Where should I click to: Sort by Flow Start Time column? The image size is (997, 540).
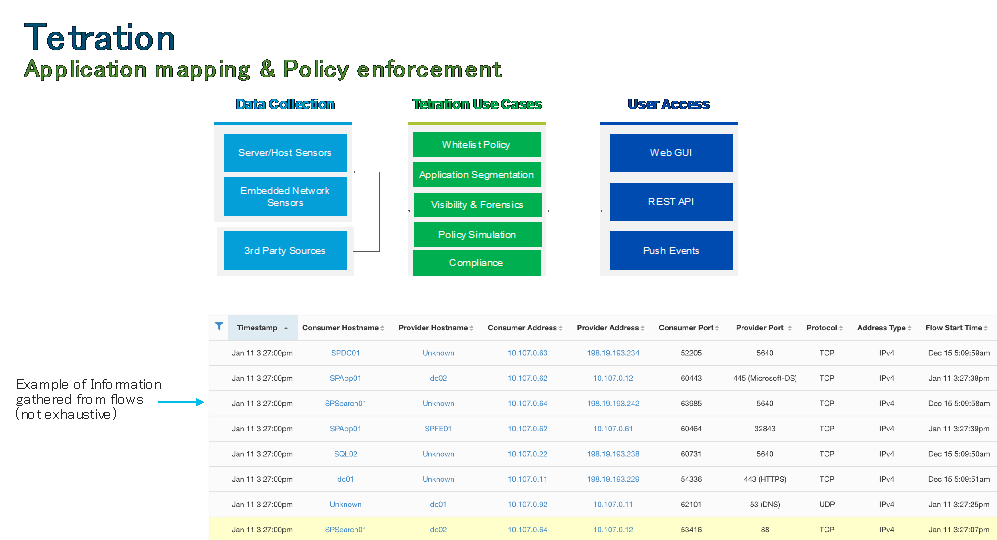[x=956, y=328]
